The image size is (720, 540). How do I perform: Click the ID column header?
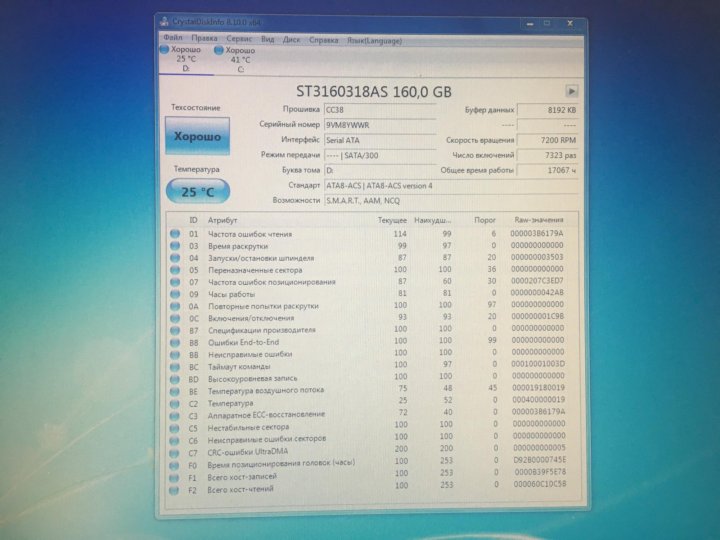point(193,220)
